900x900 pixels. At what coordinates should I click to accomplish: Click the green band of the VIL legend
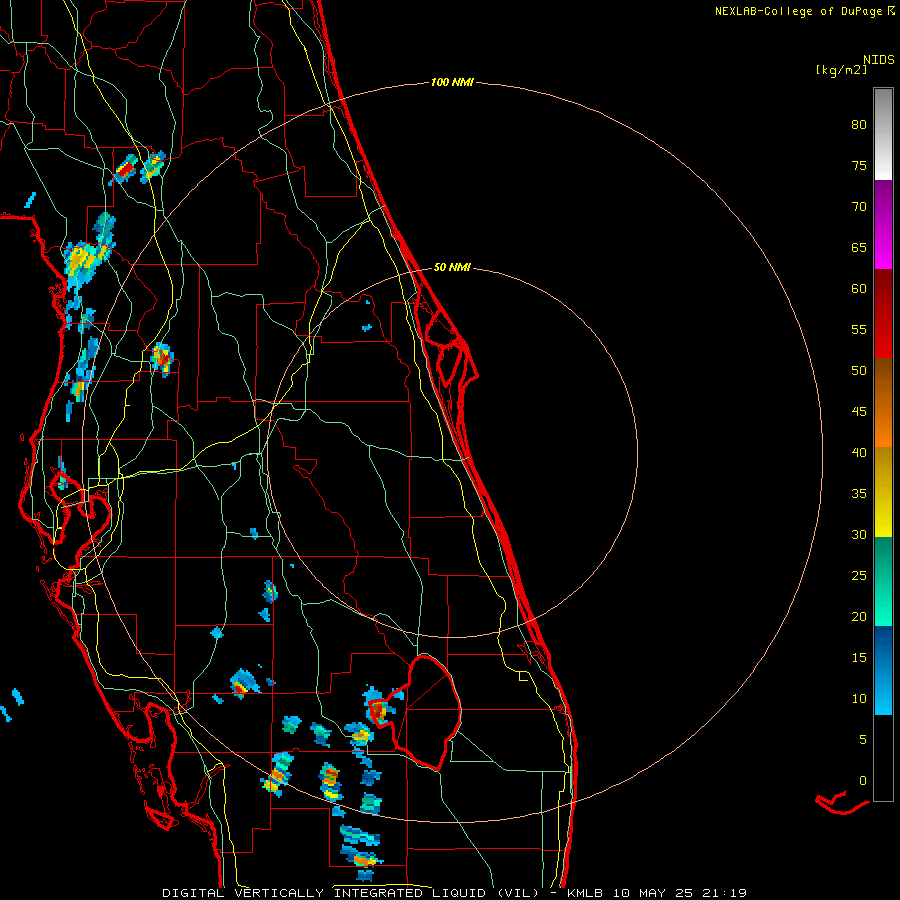[x=883, y=581]
